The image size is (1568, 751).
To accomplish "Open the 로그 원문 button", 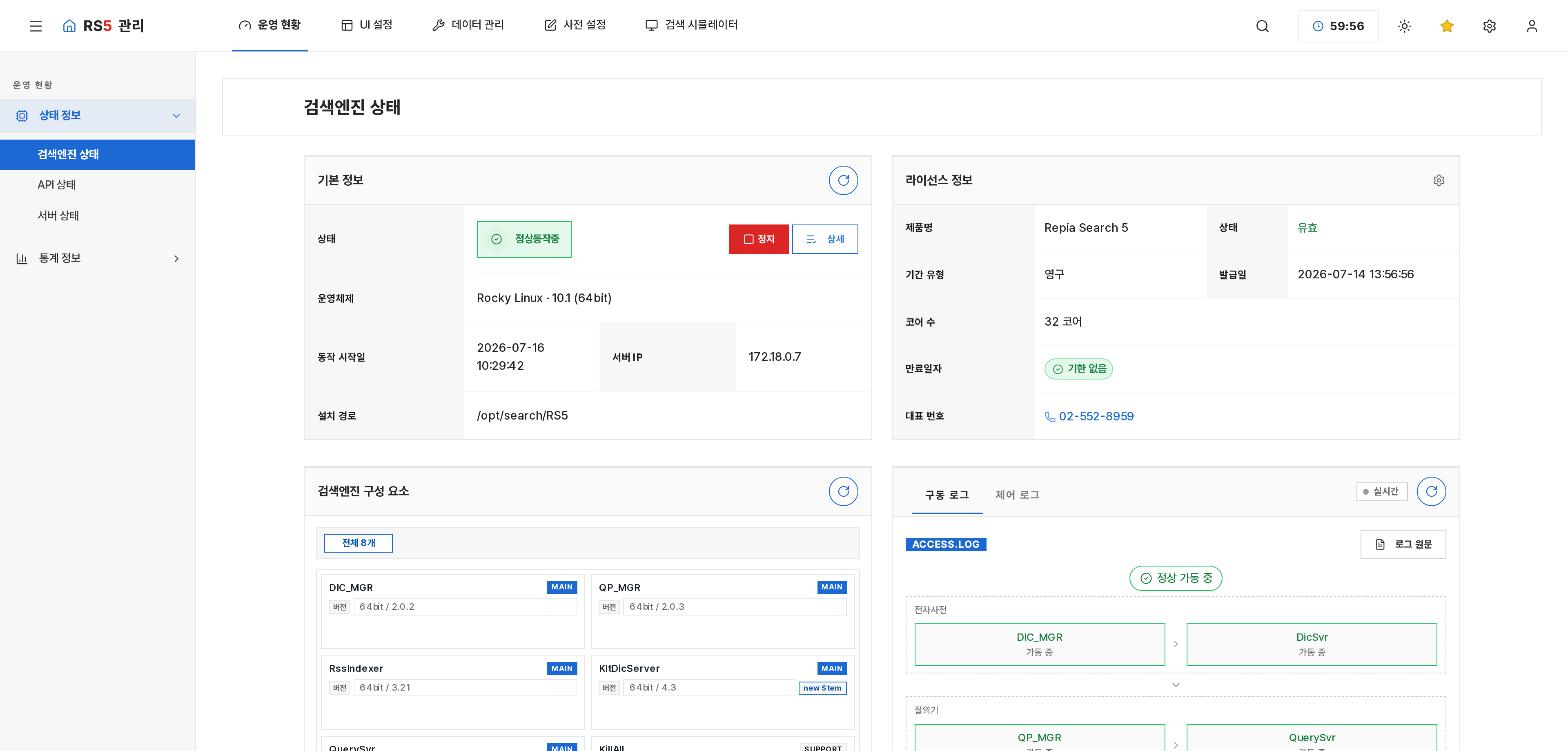I will coord(1403,544).
